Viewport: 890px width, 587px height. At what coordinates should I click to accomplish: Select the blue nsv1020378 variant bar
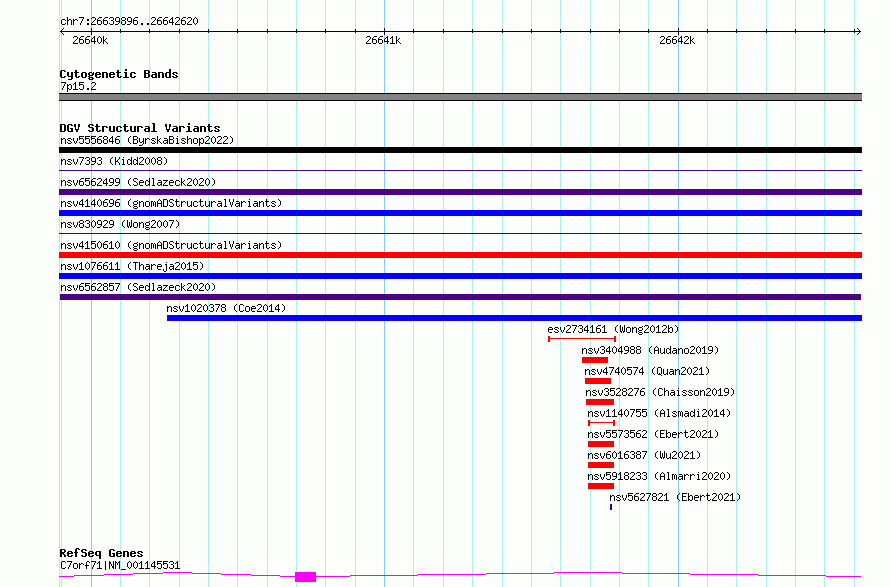point(514,318)
